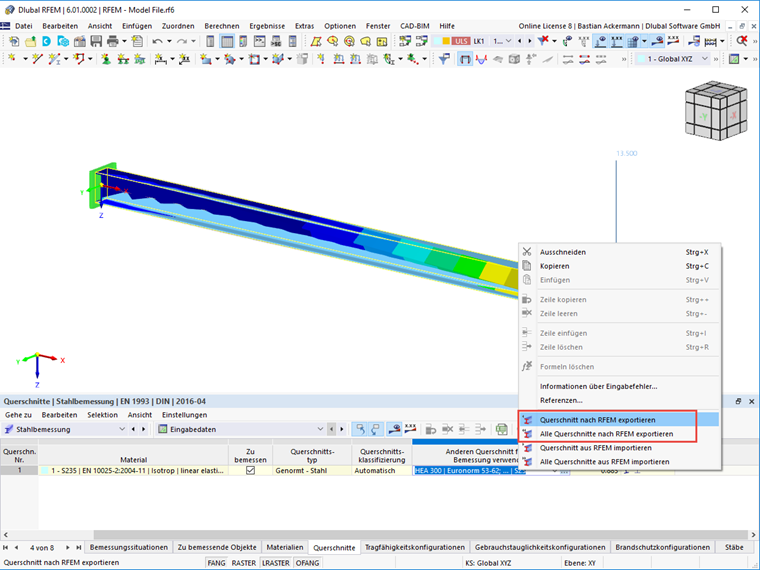This screenshot has width=760, height=570.
Task: Toggle the Navigator panel toolbar icon
Action: [x=210, y=42]
